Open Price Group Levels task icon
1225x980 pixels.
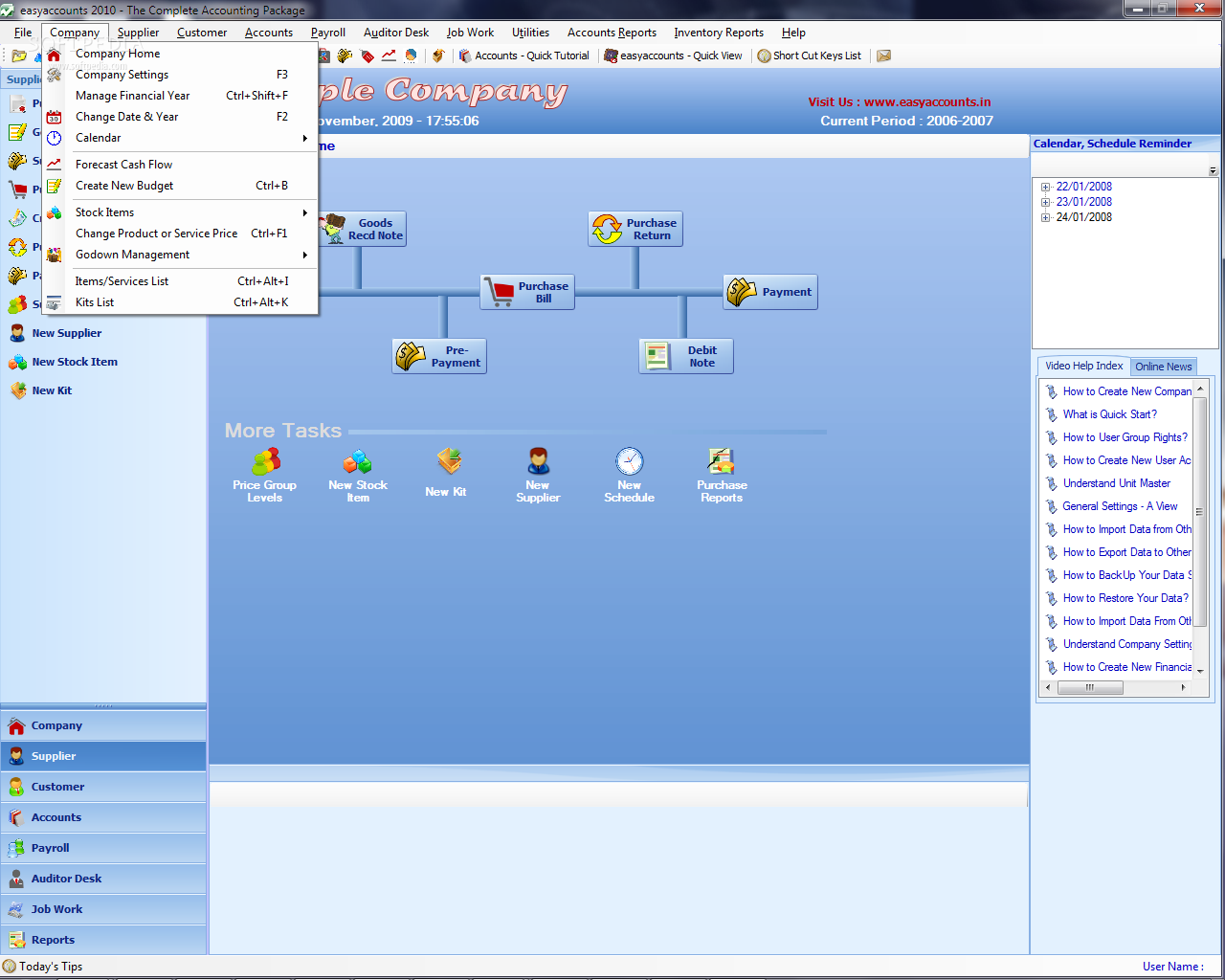click(265, 476)
